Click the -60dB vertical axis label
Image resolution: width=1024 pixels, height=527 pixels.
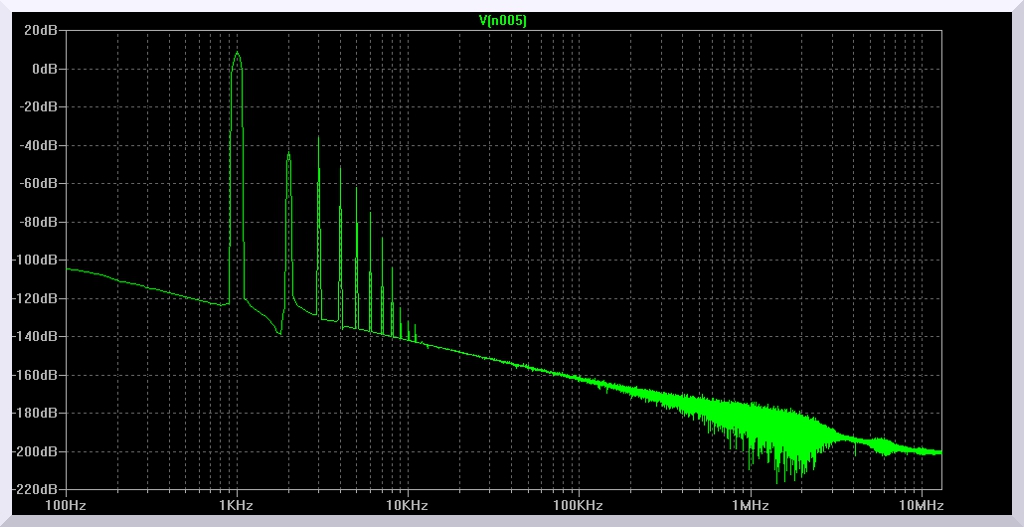click(42, 184)
